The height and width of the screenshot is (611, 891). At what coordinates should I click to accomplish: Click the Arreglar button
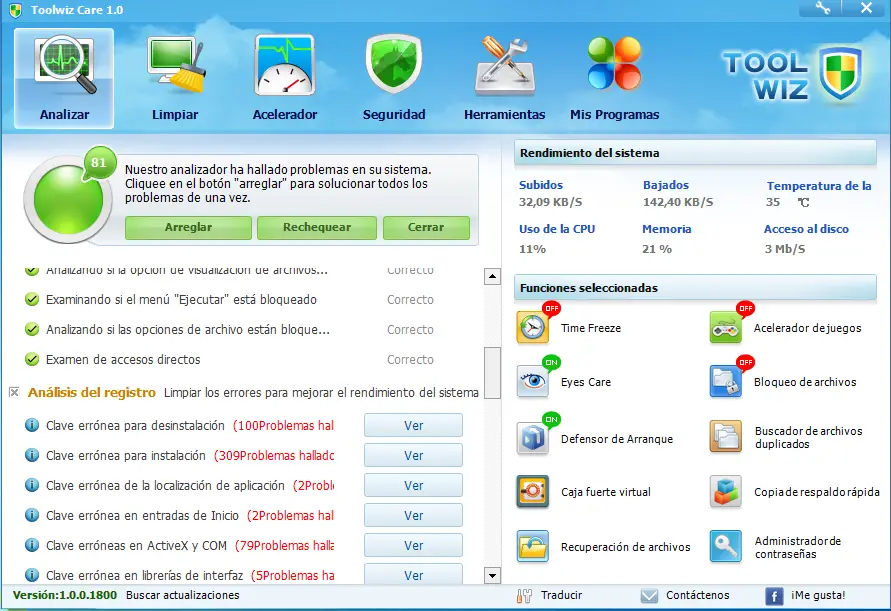coord(188,227)
